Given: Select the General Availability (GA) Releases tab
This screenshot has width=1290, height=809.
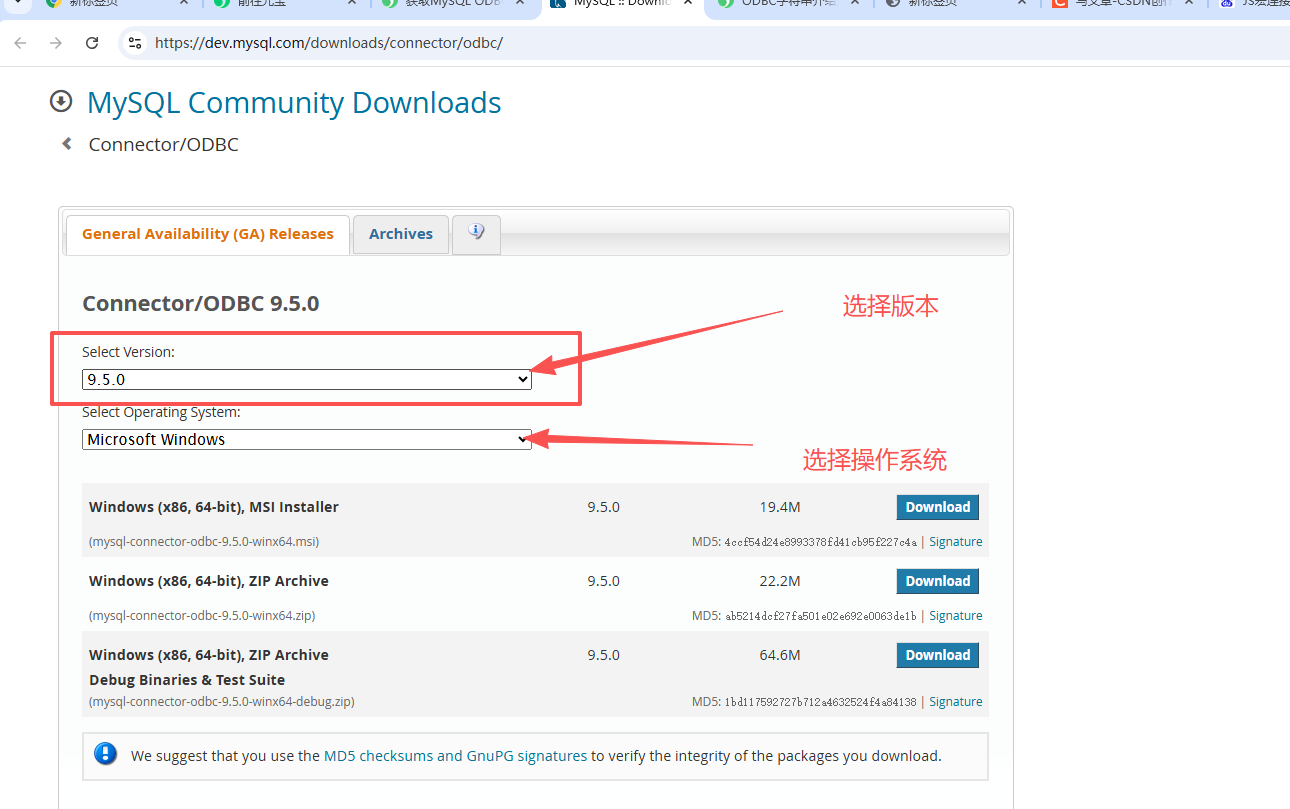Looking at the screenshot, I should [x=207, y=233].
